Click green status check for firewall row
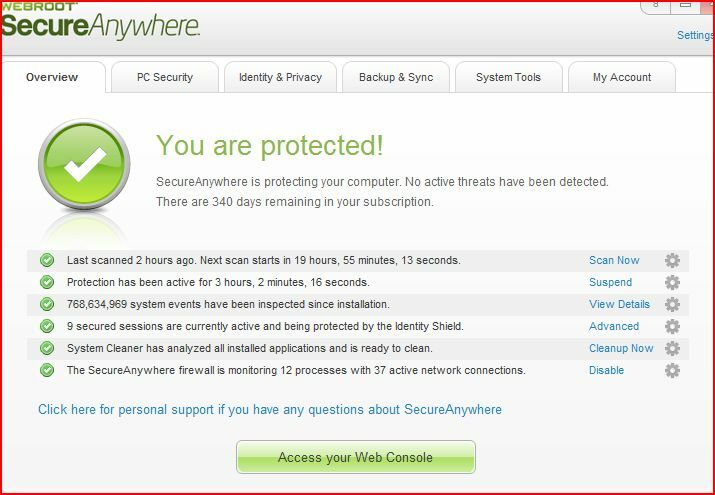 pos(47,370)
